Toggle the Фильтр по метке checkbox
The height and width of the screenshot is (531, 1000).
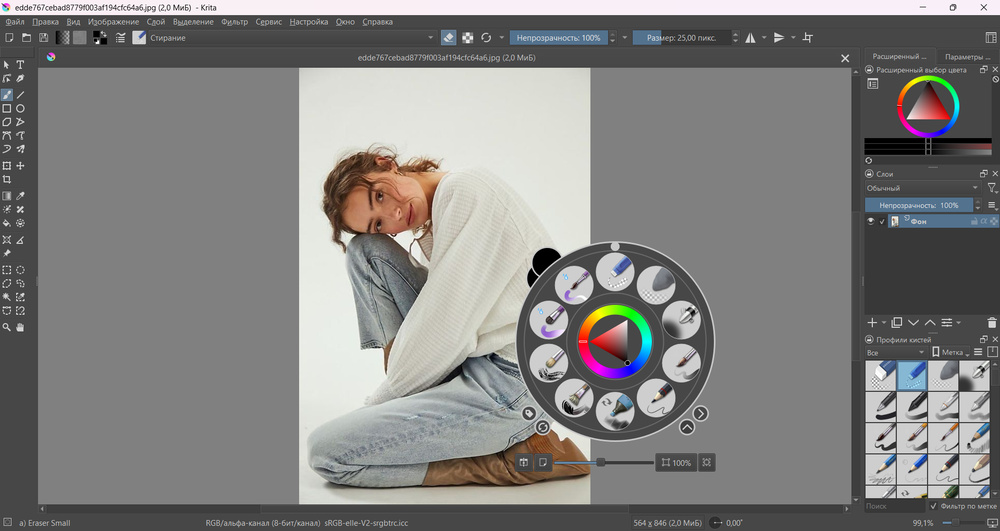point(933,507)
